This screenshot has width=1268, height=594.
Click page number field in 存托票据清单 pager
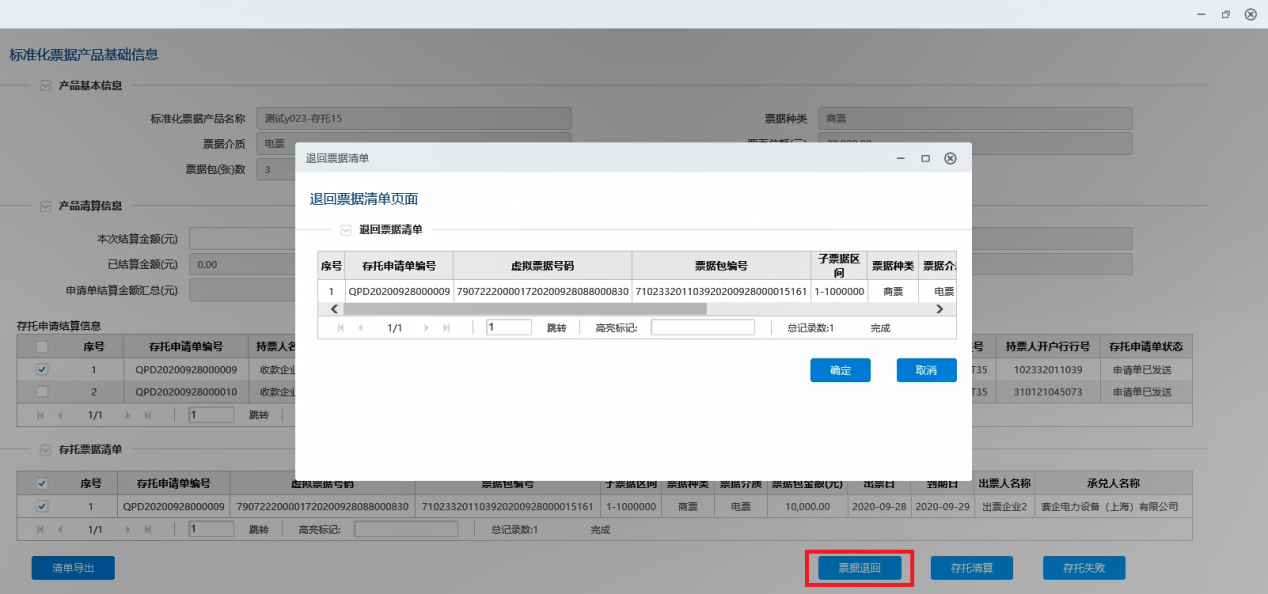click(x=211, y=530)
